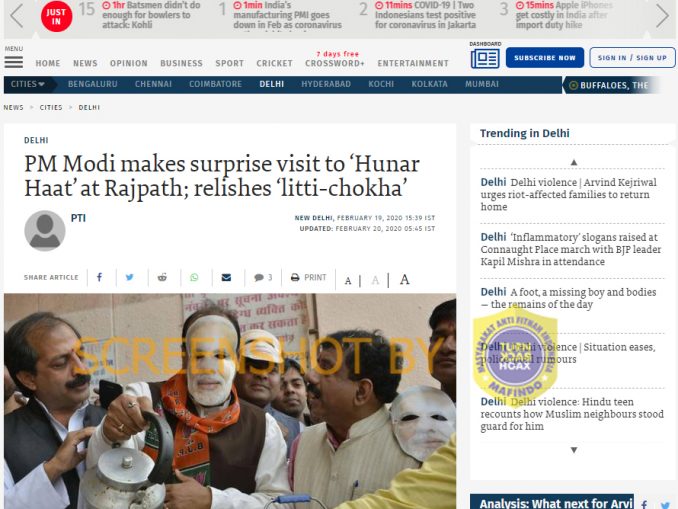Click the Subscribe Now button
678x509 pixels.
[545, 58]
